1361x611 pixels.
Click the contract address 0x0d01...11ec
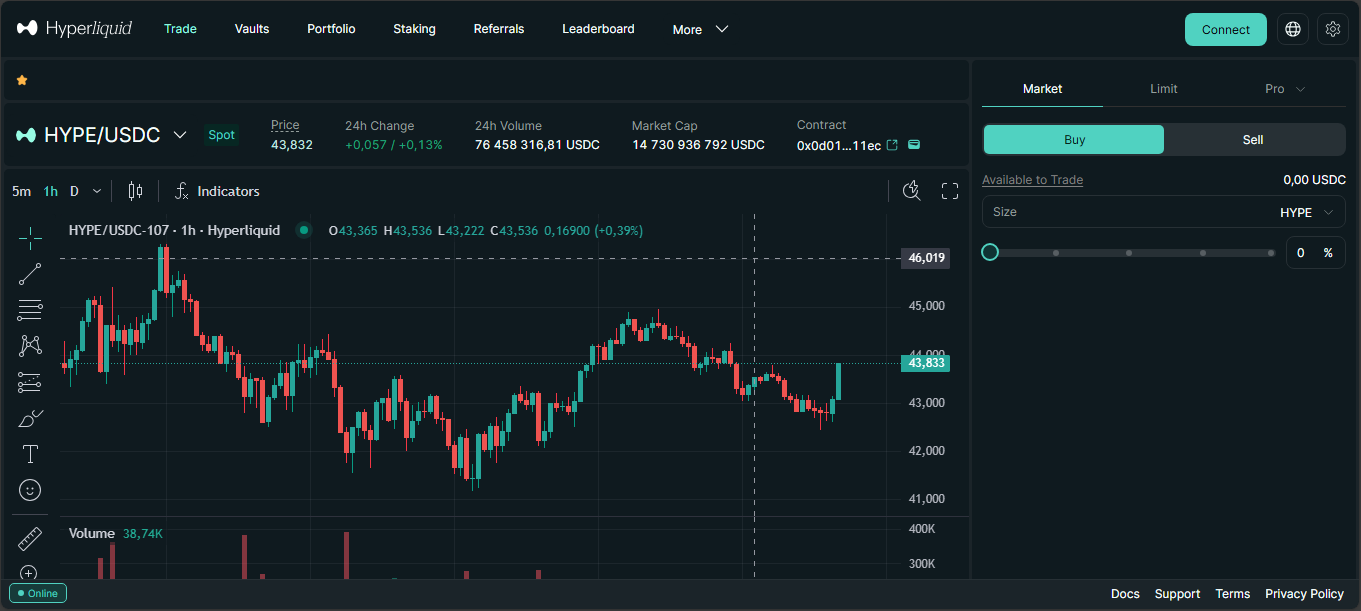pos(839,145)
